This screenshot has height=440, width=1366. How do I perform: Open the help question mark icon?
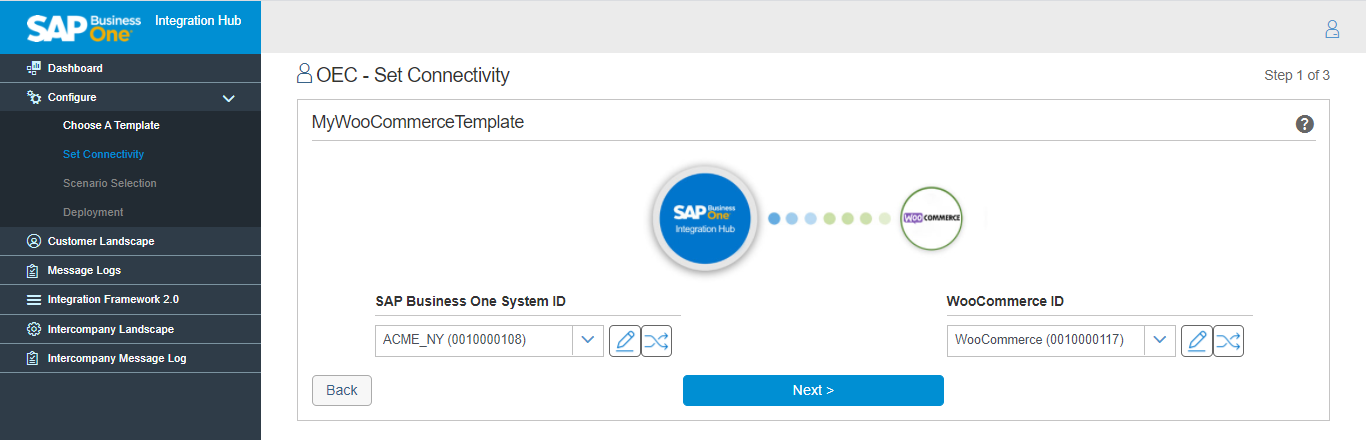pos(1304,124)
